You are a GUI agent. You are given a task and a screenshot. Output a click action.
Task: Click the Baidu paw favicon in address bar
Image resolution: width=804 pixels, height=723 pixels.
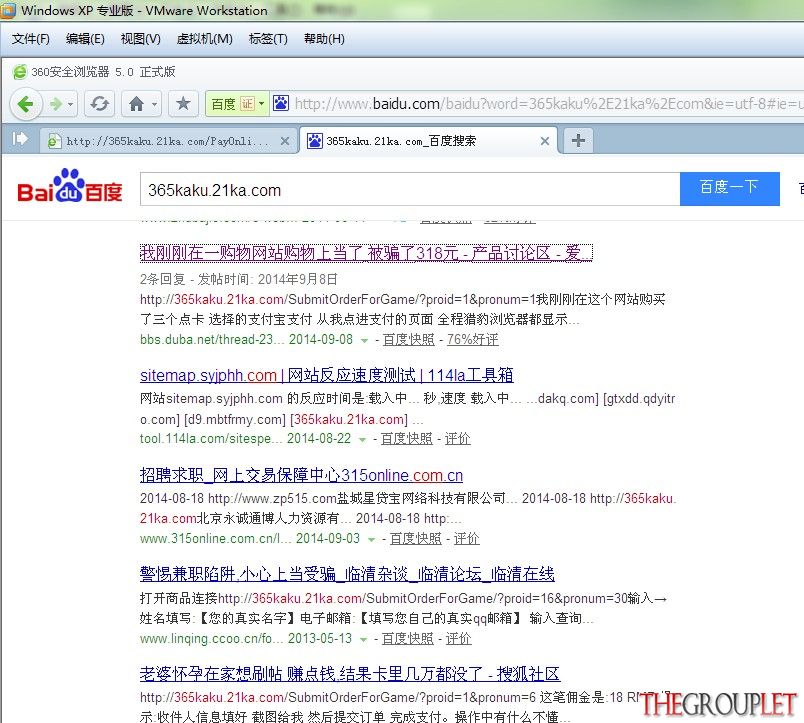click(280, 103)
